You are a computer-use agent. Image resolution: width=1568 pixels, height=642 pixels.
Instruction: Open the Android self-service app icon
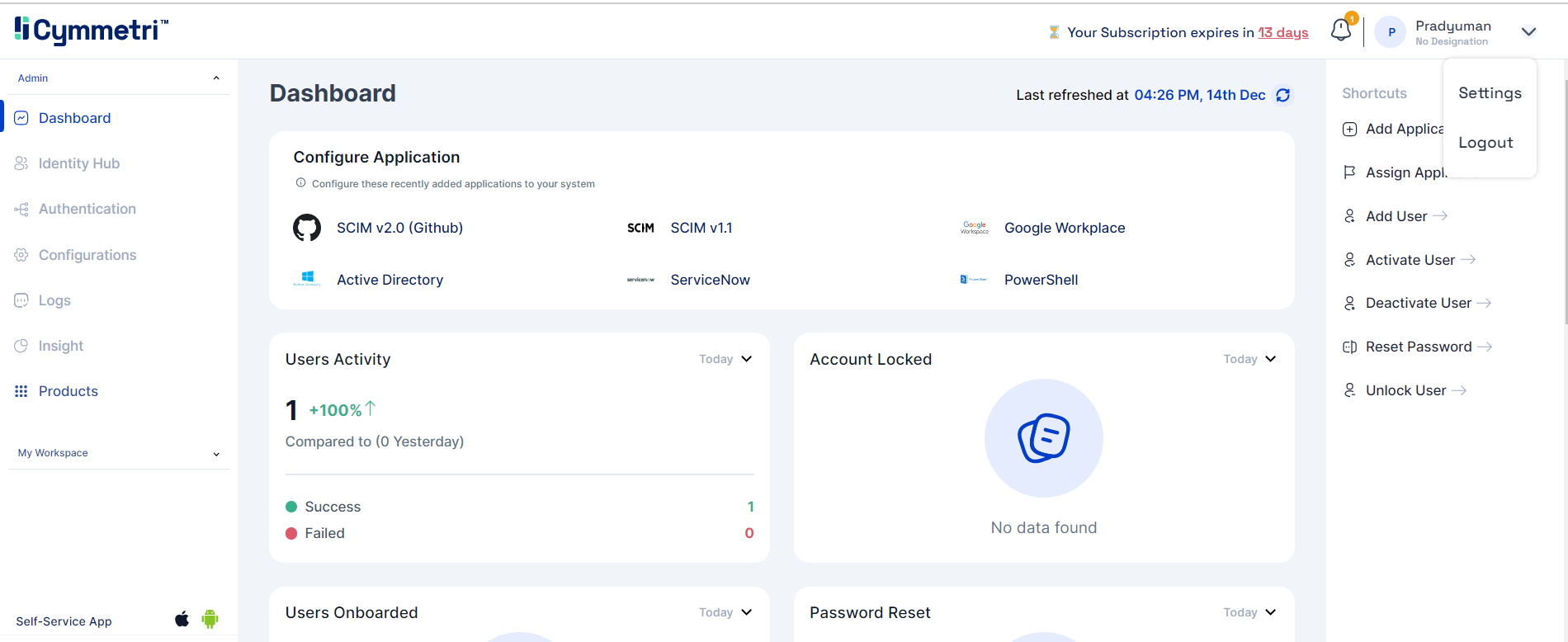pos(210,619)
